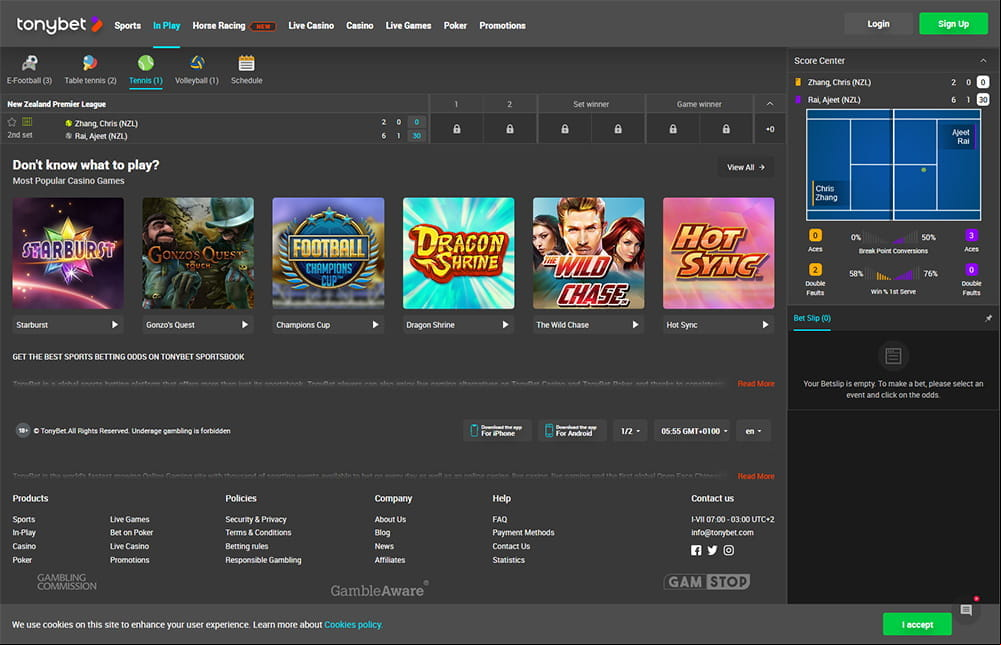Play Hot Sync via its arrow icon

(x=765, y=324)
